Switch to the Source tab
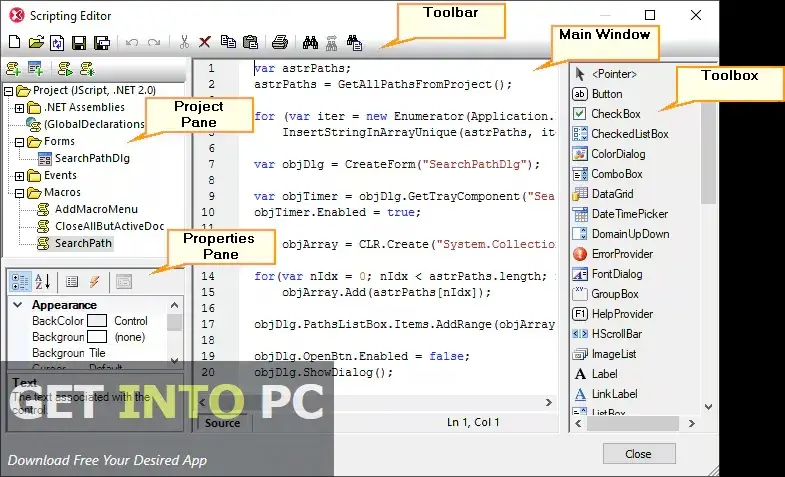Image resolution: width=785 pixels, height=477 pixels. click(222, 423)
